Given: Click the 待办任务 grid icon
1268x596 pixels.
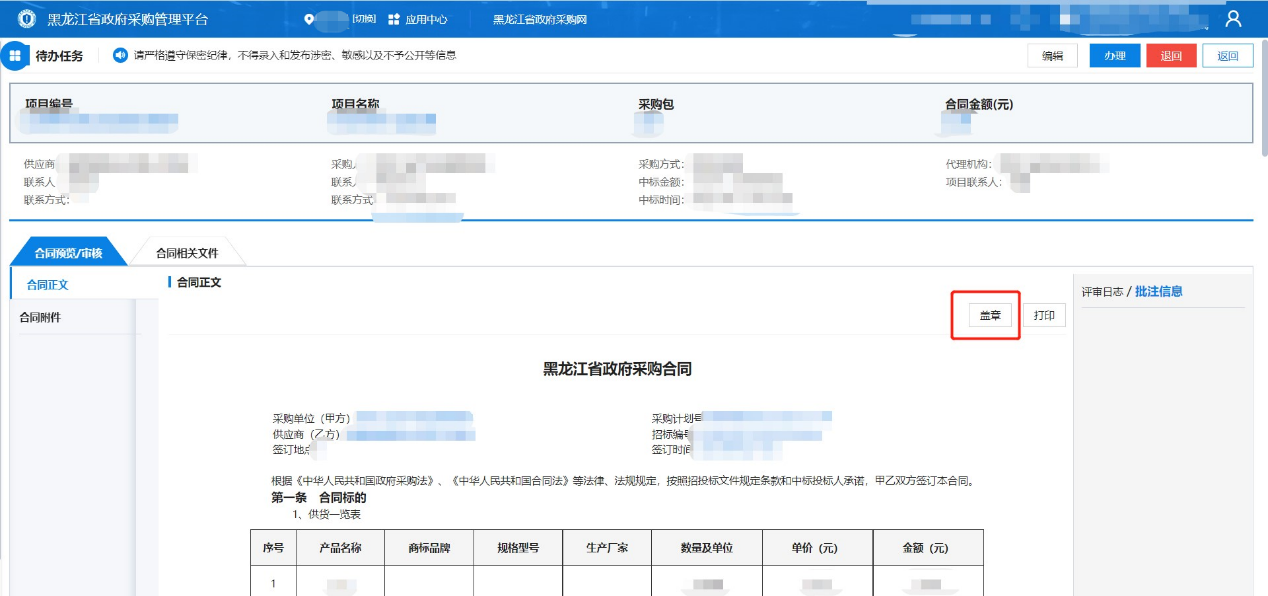Looking at the screenshot, I should point(15,56).
